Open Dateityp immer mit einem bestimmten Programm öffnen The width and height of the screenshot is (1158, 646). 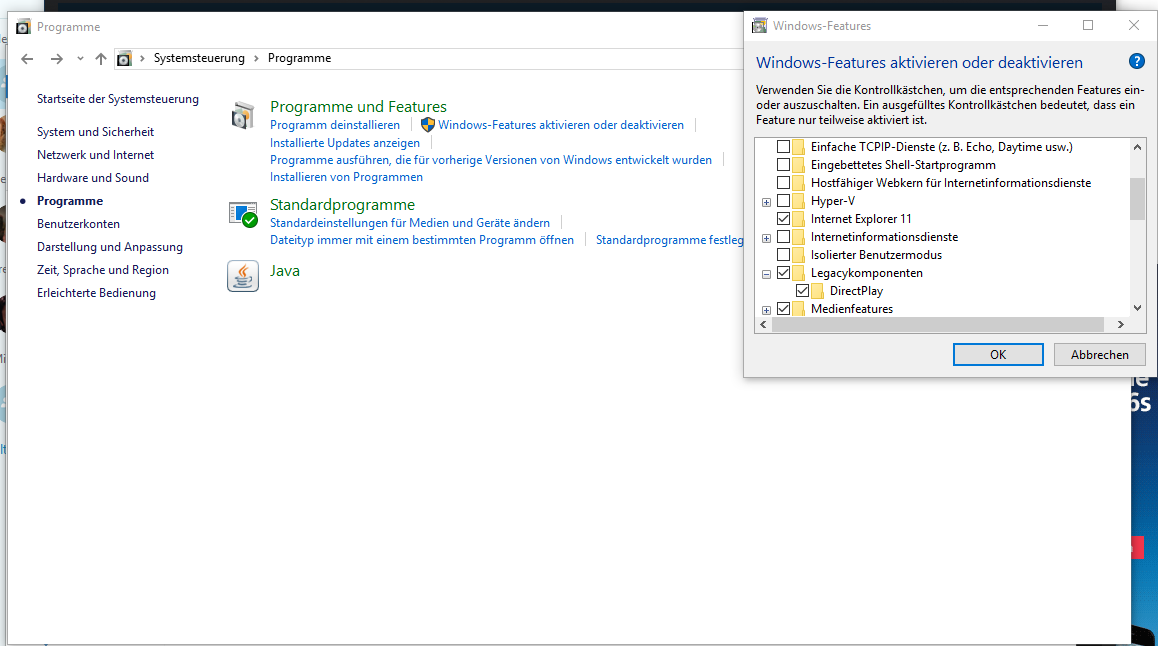(422, 240)
